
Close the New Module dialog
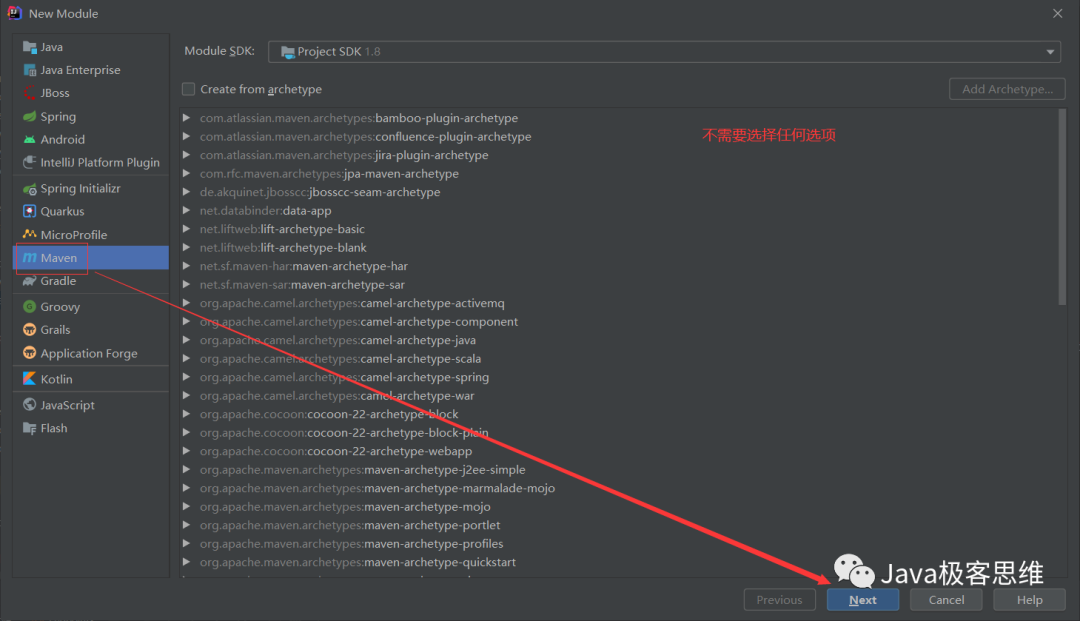pos(1057,13)
